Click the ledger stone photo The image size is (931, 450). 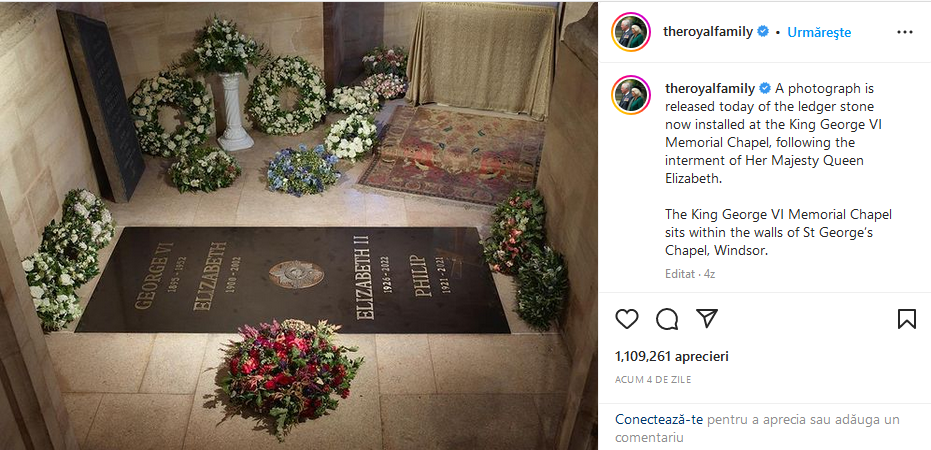299,226
